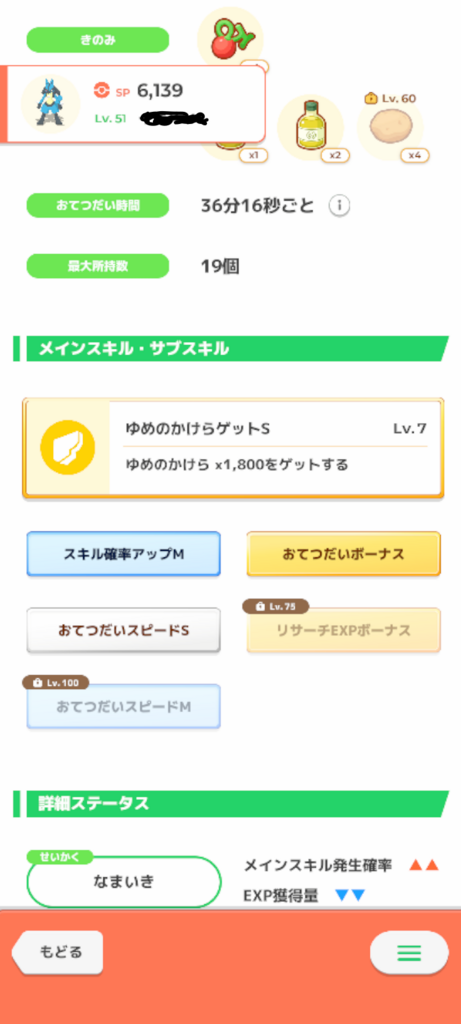Select the おてつだいスピードS sub skill
This screenshot has width=461, height=1024.
click(123, 631)
